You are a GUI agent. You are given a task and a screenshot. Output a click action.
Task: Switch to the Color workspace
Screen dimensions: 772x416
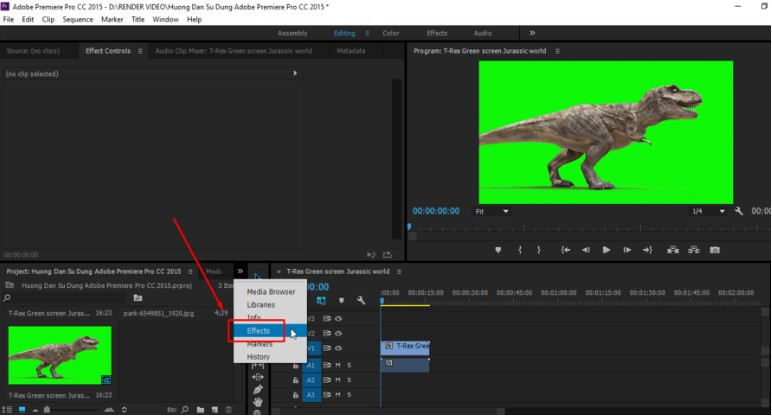pyautogui.click(x=390, y=33)
